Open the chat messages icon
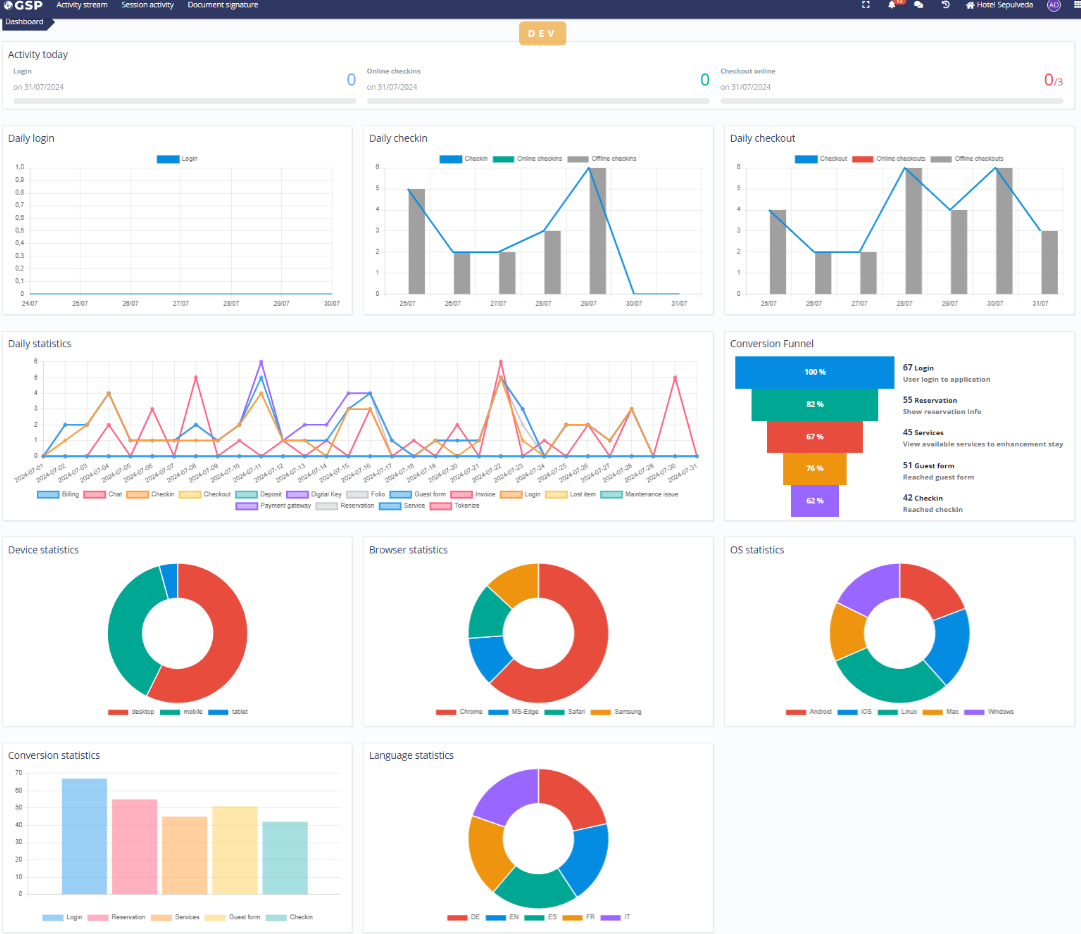The height and width of the screenshot is (934, 1081). 918,5
